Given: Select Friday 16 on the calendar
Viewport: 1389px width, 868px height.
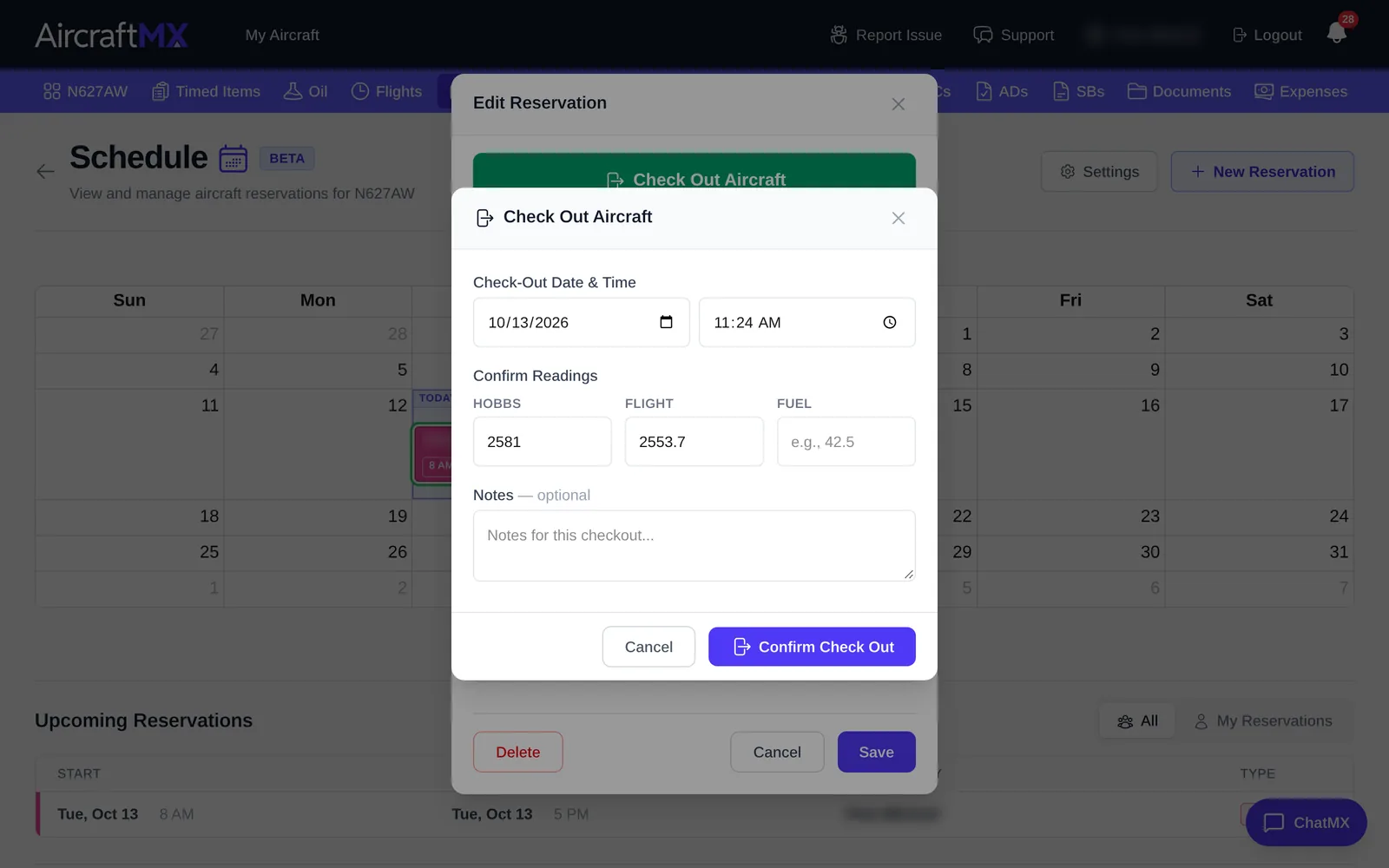Looking at the screenshot, I should pyautogui.click(x=1070, y=444).
